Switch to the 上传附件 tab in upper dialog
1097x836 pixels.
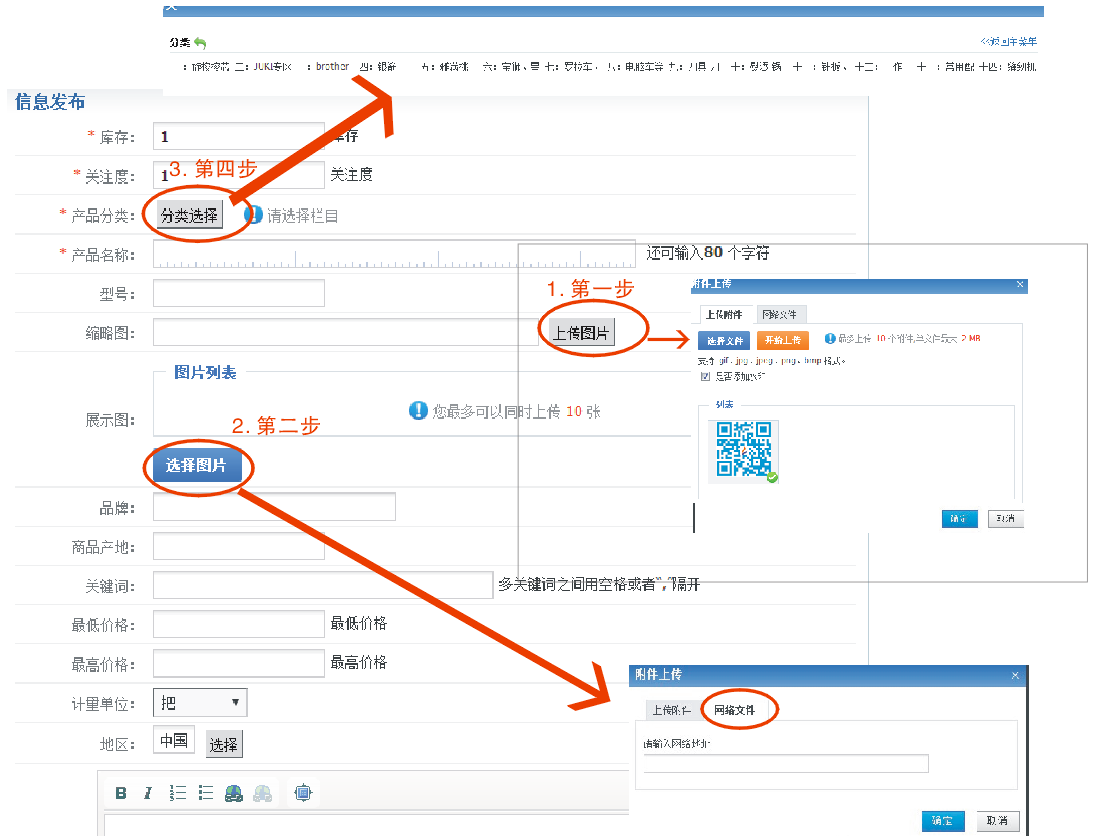[x=724, y=314]
